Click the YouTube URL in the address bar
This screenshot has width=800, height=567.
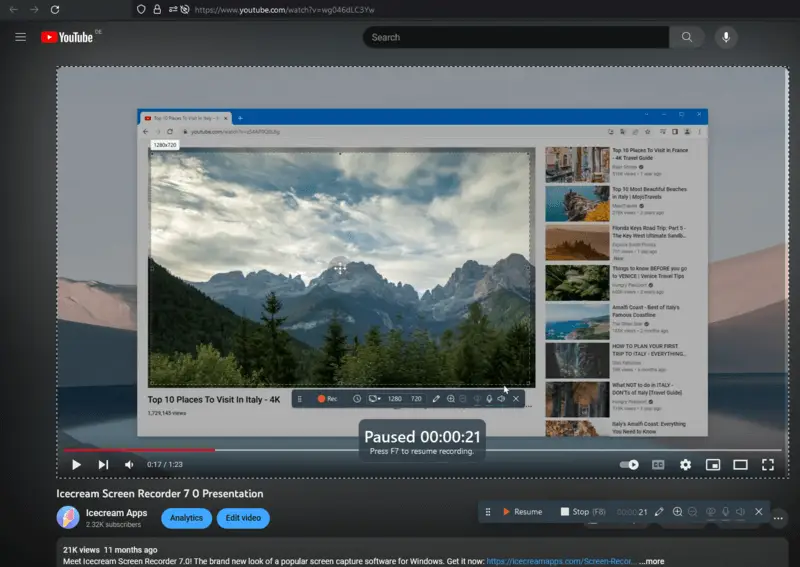click(284, 10)
